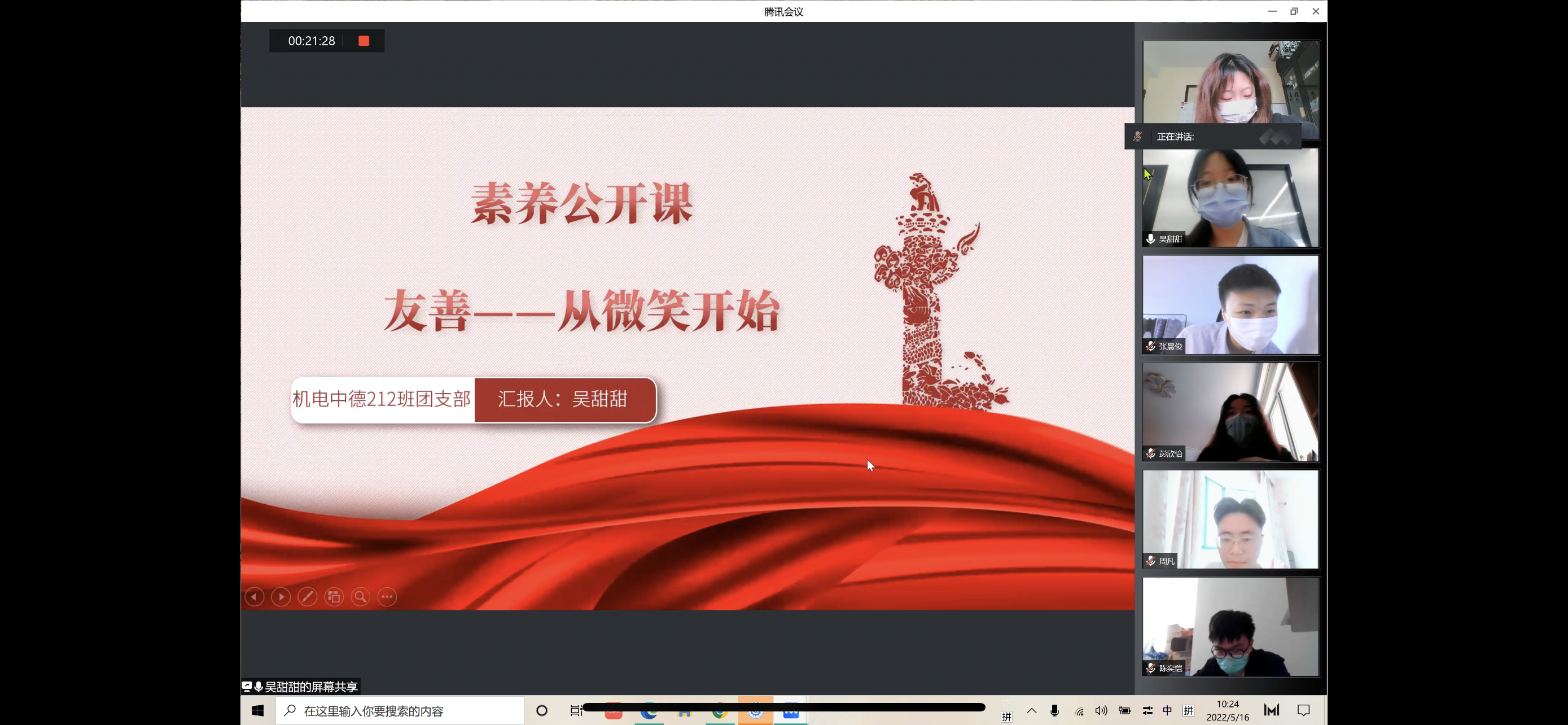Close the 腾讯会议 window
Screen dimensions: 1568x725
click(1316, 11)
